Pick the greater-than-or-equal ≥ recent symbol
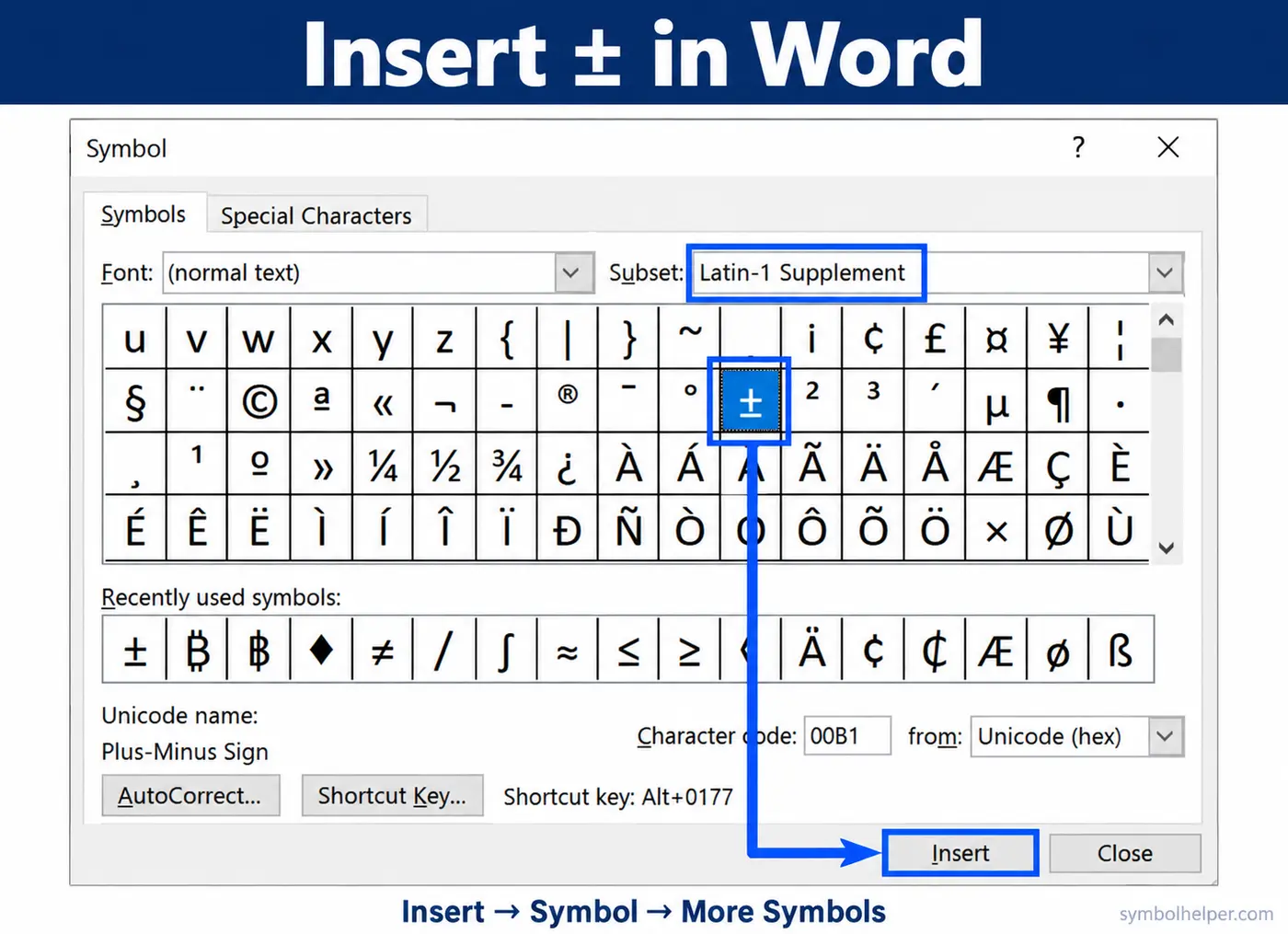The height and width of the screenshot is (934, 1288). pyautogui.click(x=690, y=651)
